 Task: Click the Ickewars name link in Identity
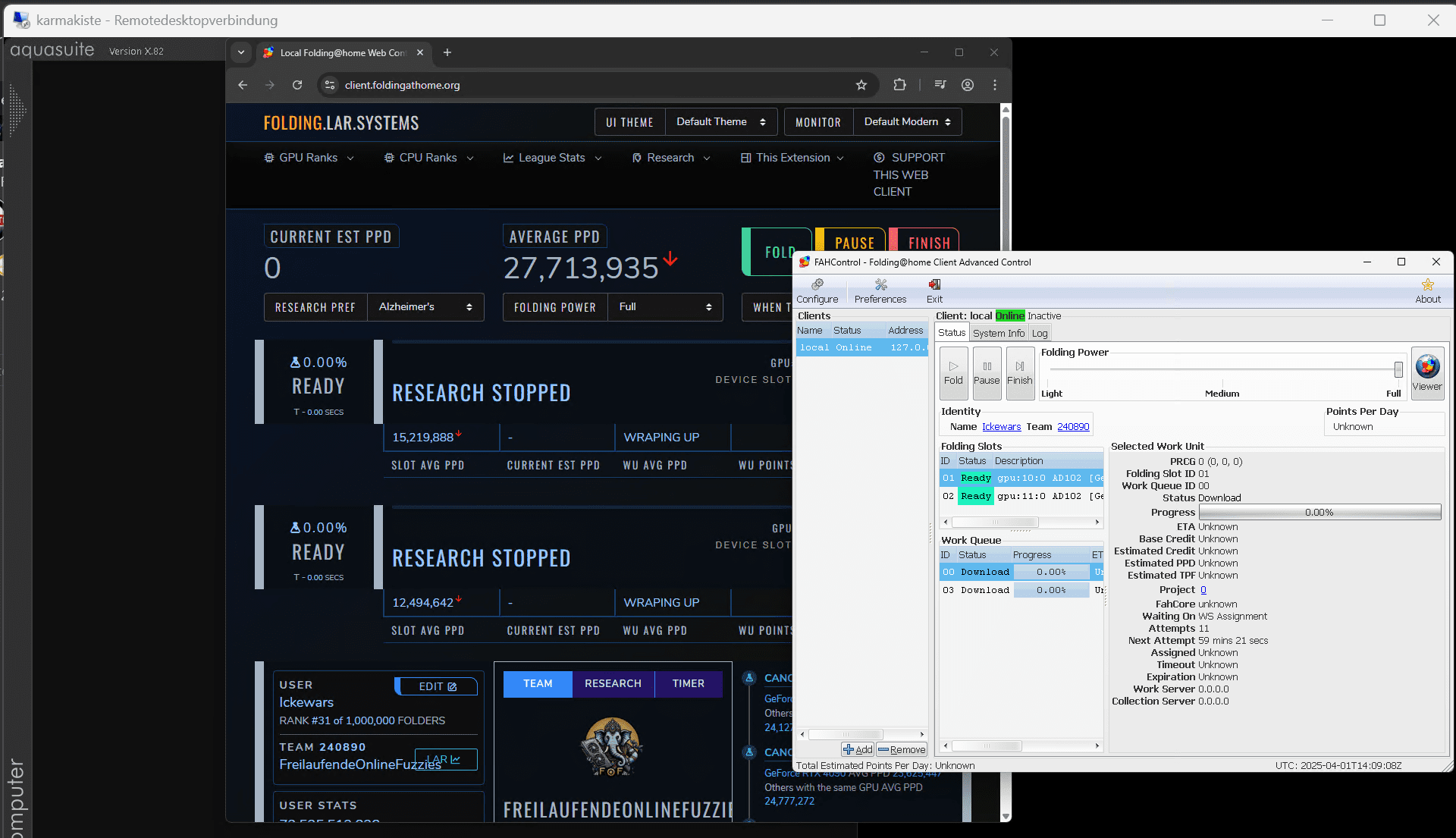(1001, 427)
